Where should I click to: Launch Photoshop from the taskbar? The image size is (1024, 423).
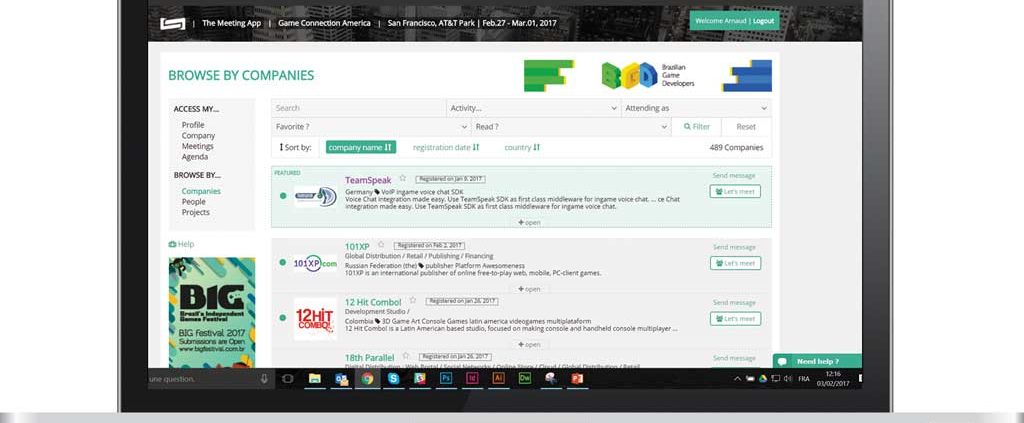[x=446, y=379]
